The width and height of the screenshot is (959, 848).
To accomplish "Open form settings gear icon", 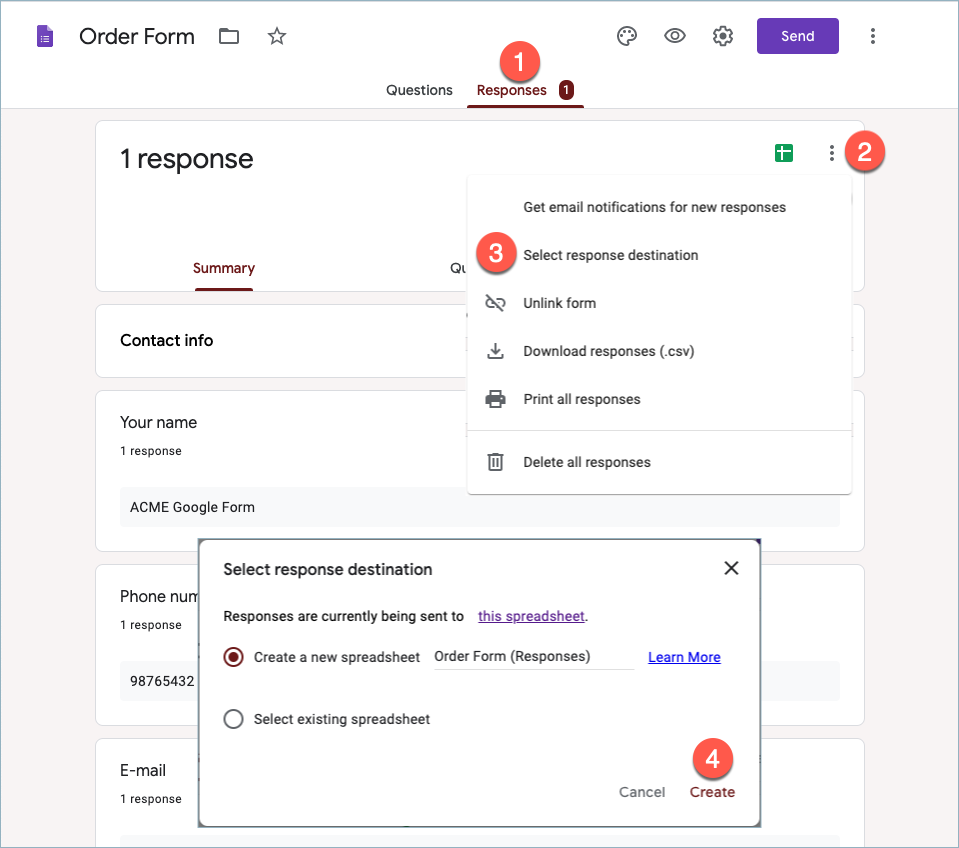I will click(x=723, y=36).
